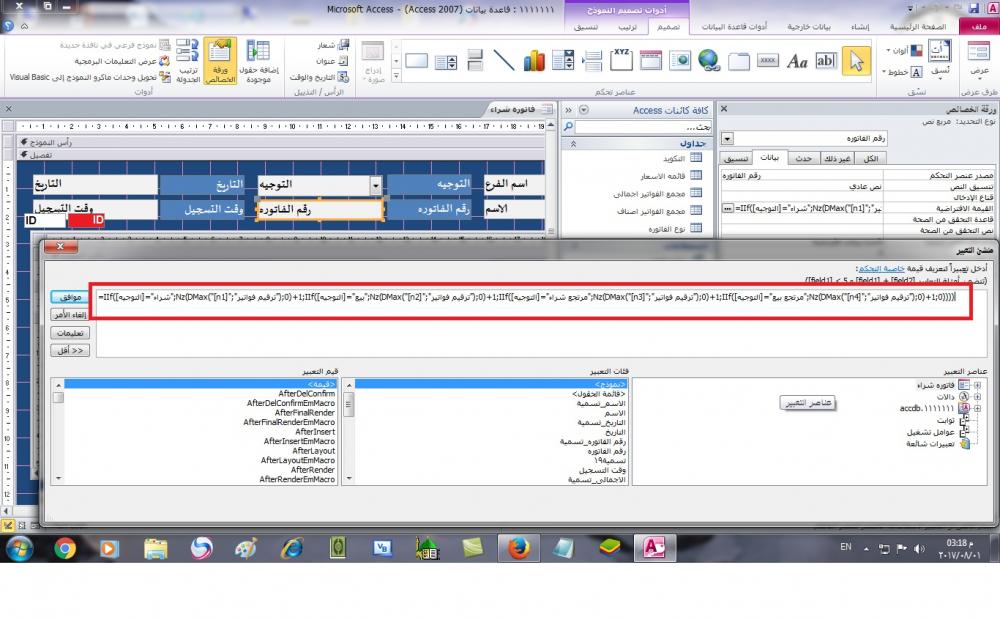The image size is (1000, 620).
Task: Open the عرض view dropdown
Action: coord(979,61)
